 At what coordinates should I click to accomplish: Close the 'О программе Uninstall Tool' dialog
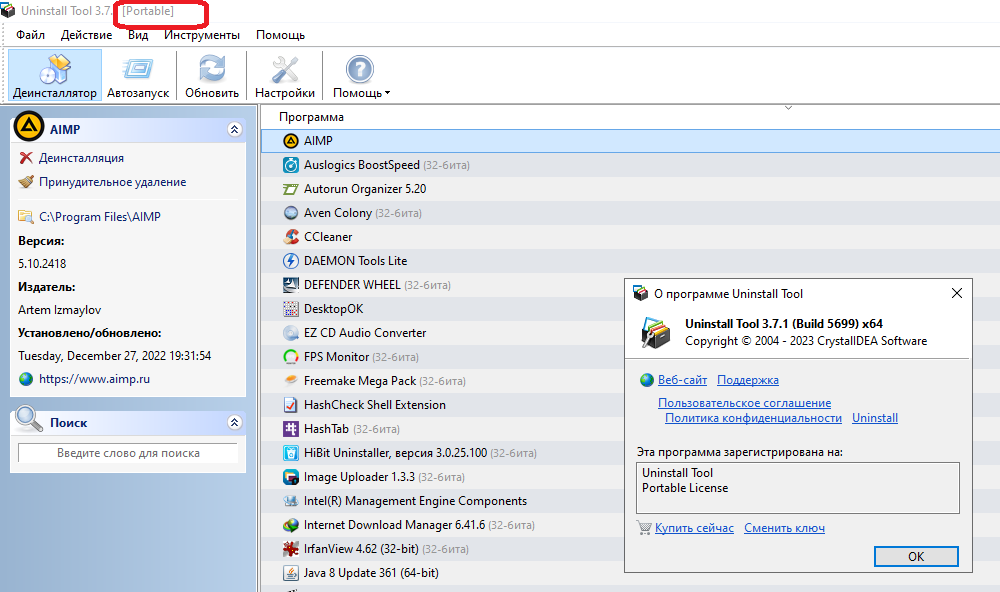pyautogui.click(x=957, y=293)
